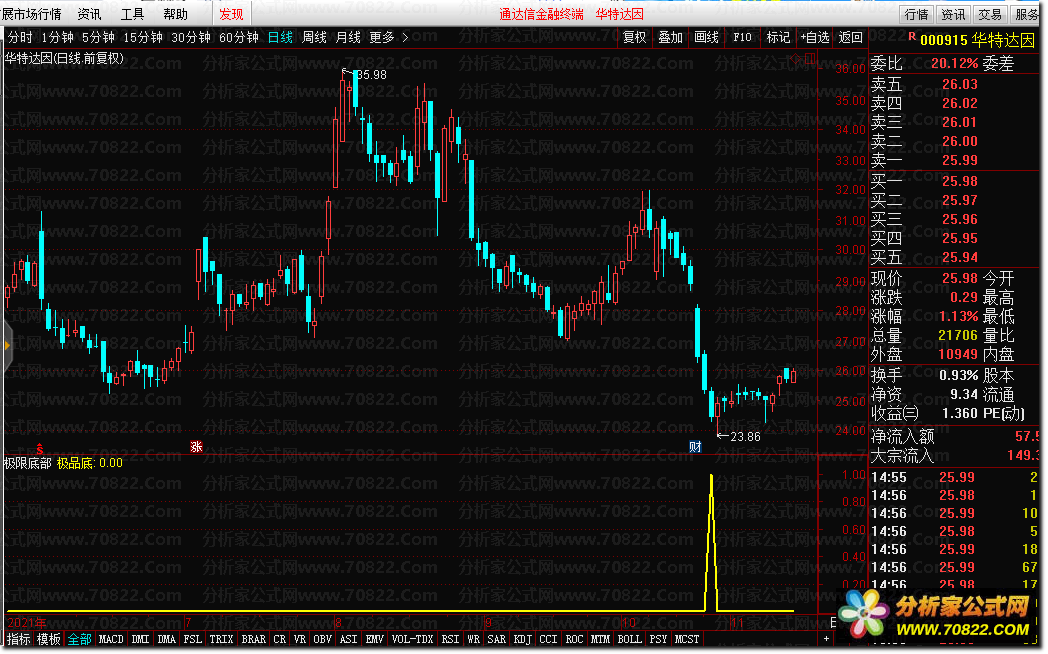Image resolution: width=1048 pixels, height=654 pixels.
Task: Select the 5分钟 timeframe
Action: pyautogui.click(x=98, y=37)
